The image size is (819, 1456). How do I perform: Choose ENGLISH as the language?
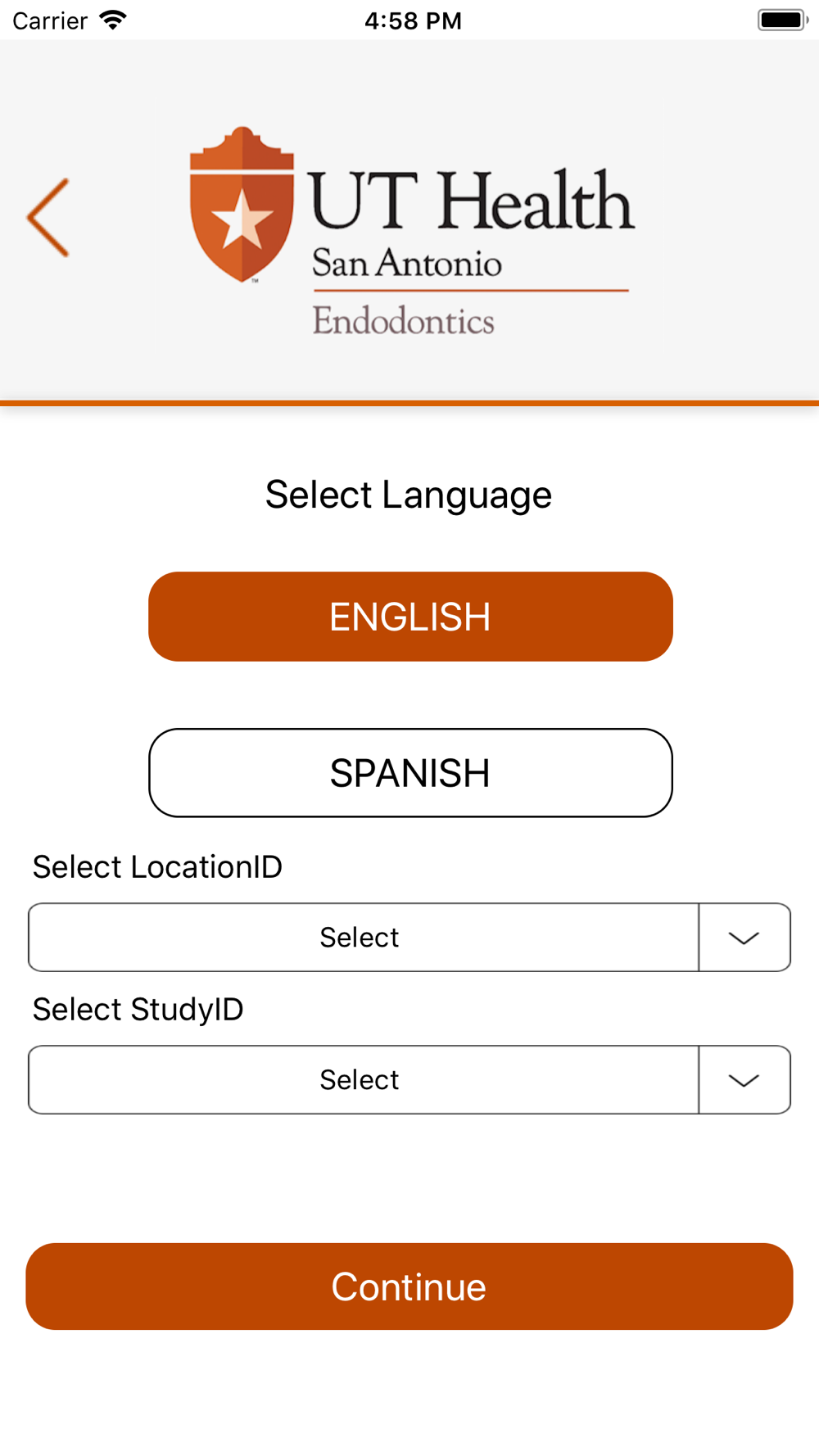410,617
